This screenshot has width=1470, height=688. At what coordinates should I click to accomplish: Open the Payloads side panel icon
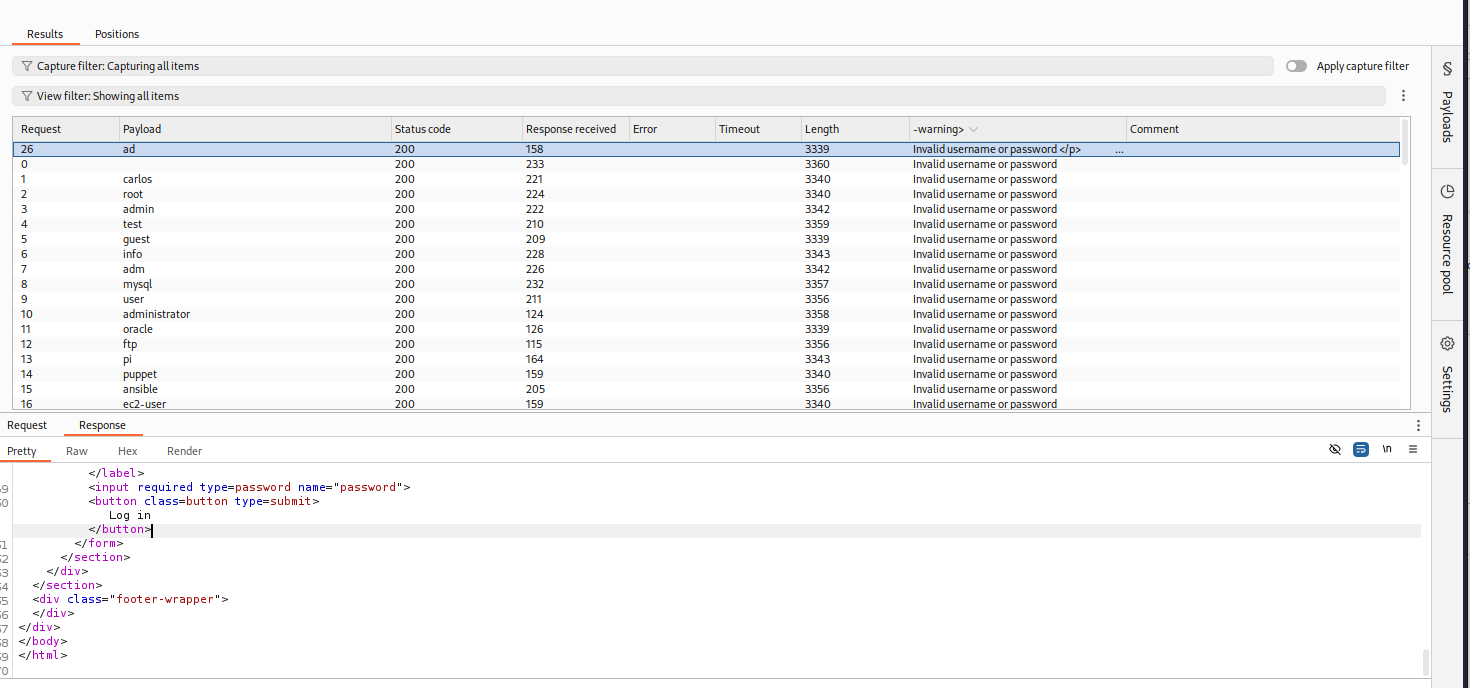click(x=1446, y=69)
